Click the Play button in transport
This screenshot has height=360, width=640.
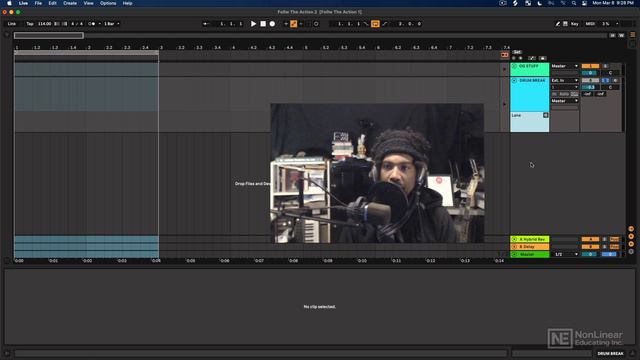coord(253,24)
